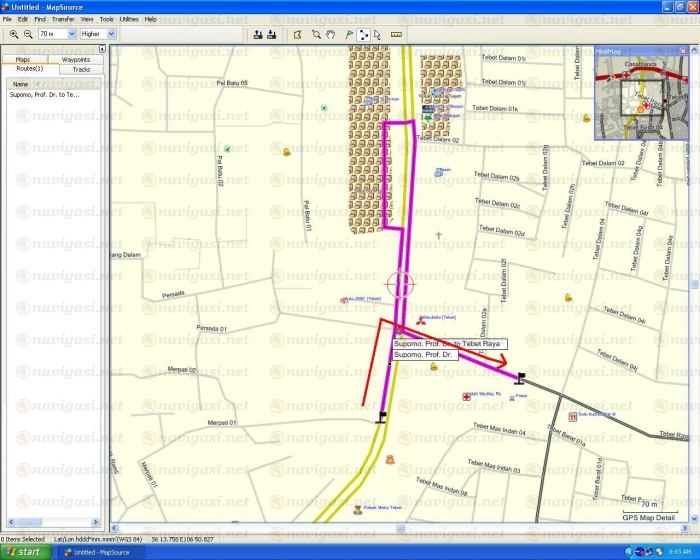Click the Windows Start button
Image resolution: width=700 pixels, height=560 pixels.
[x=24, y=552]
